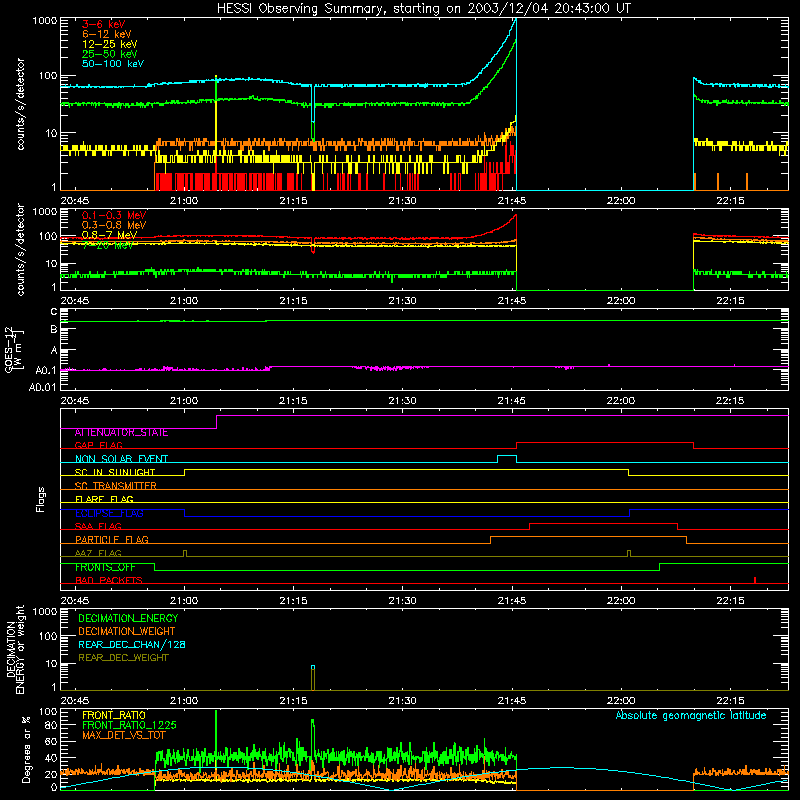
Task: Click the NON_SOLAR_EVENT raised pulse
Action: [x=507, y=457]
